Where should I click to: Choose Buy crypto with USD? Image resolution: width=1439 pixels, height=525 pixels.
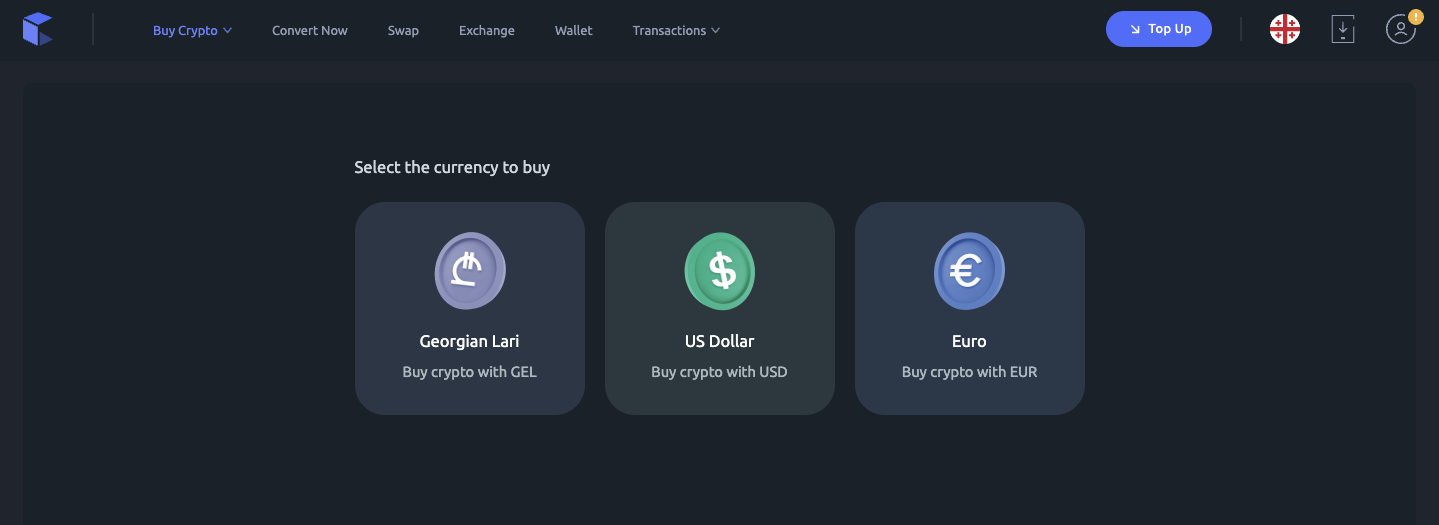coord(719,372)
